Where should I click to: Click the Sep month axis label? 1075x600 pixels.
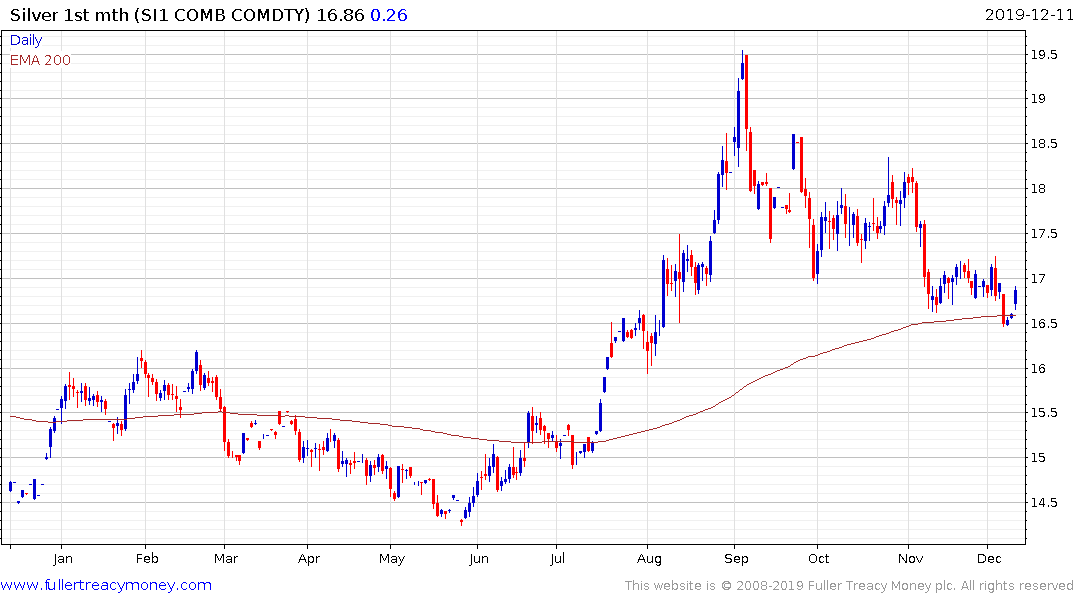click(x=736, y=559)
